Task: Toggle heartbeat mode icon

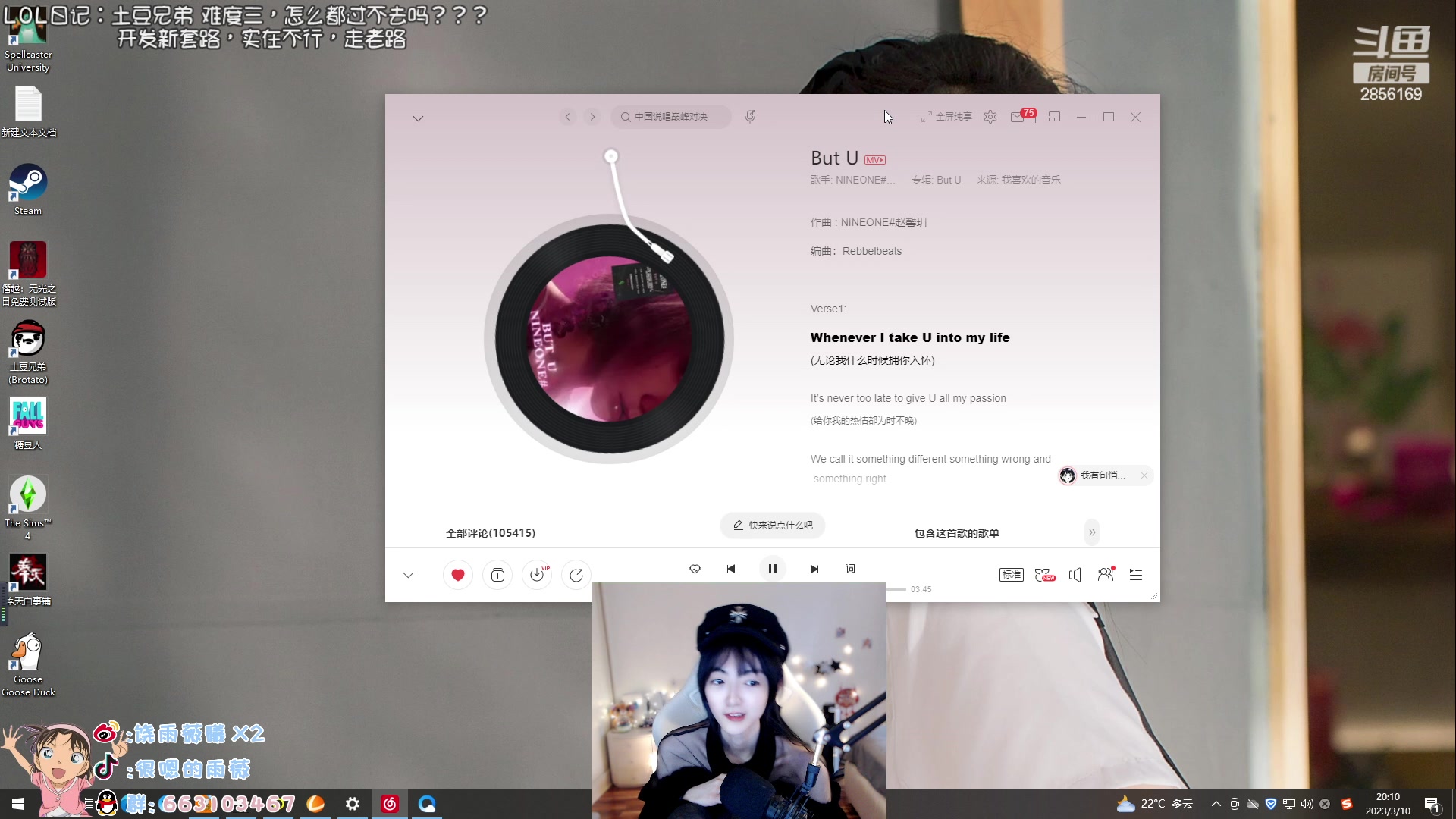Action: 695,569
